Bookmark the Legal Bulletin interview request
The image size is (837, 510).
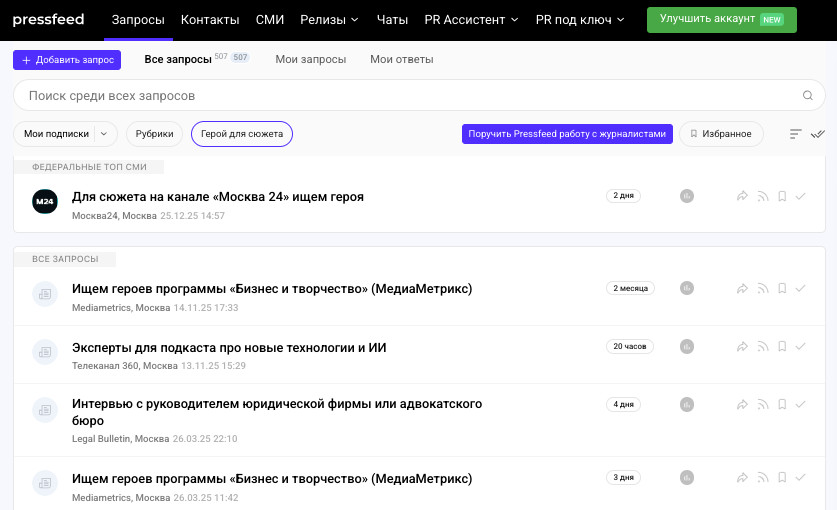(782, 405)
